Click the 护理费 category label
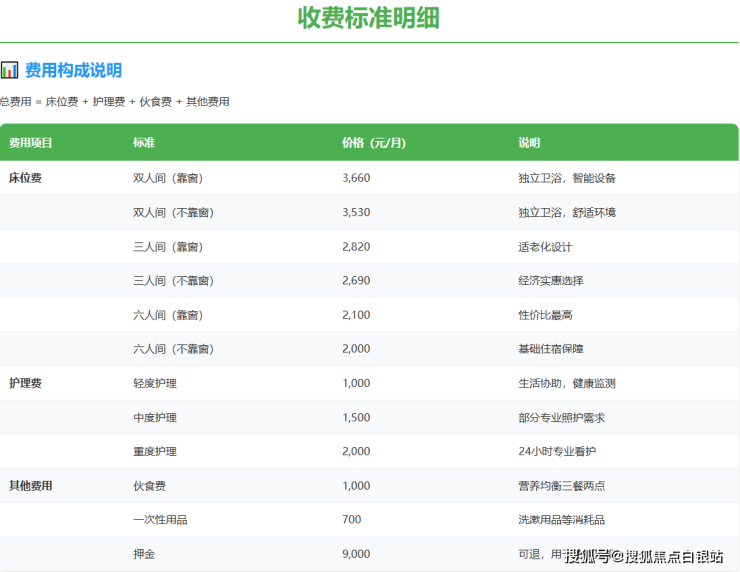 coord(25,383)
